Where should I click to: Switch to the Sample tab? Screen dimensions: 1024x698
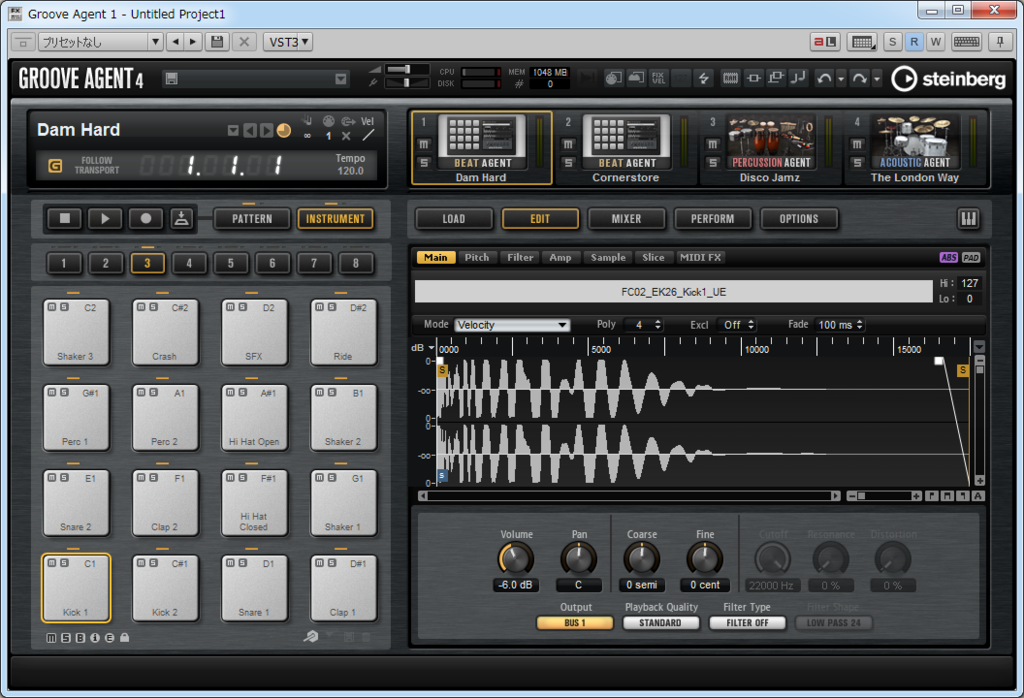click(608, 257)
